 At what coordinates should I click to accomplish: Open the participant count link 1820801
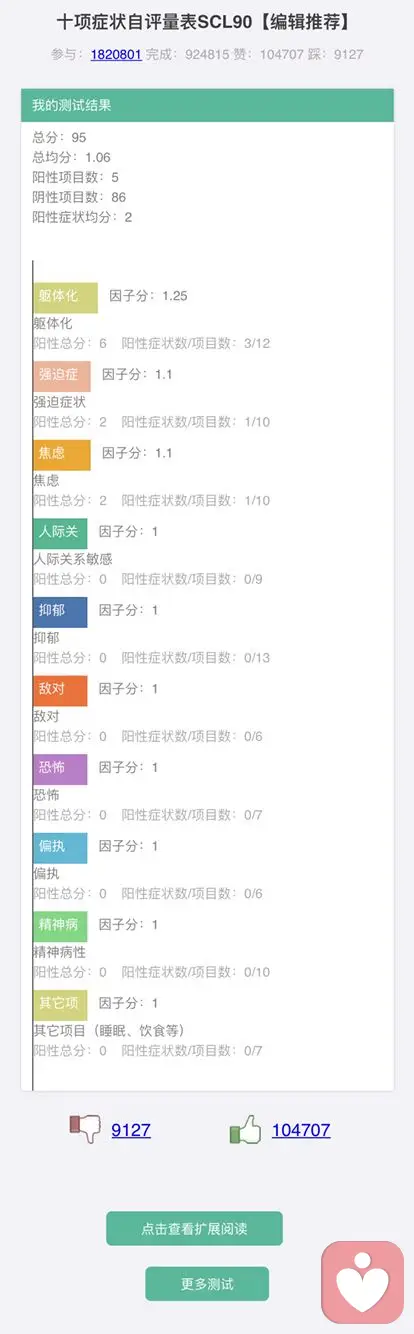pyautogui.click(x=116, y=54)
